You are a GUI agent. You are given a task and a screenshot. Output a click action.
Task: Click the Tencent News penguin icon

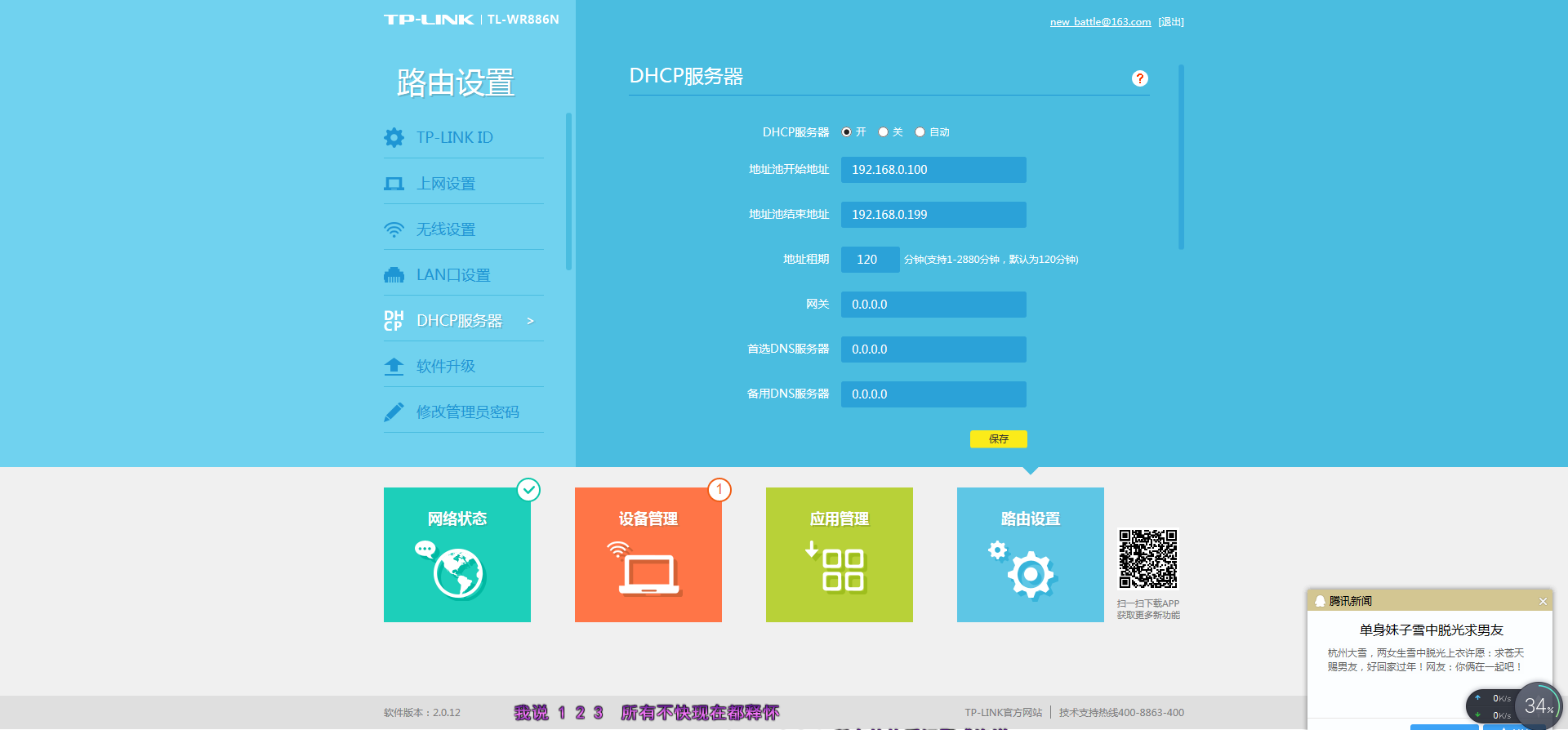1320,601
